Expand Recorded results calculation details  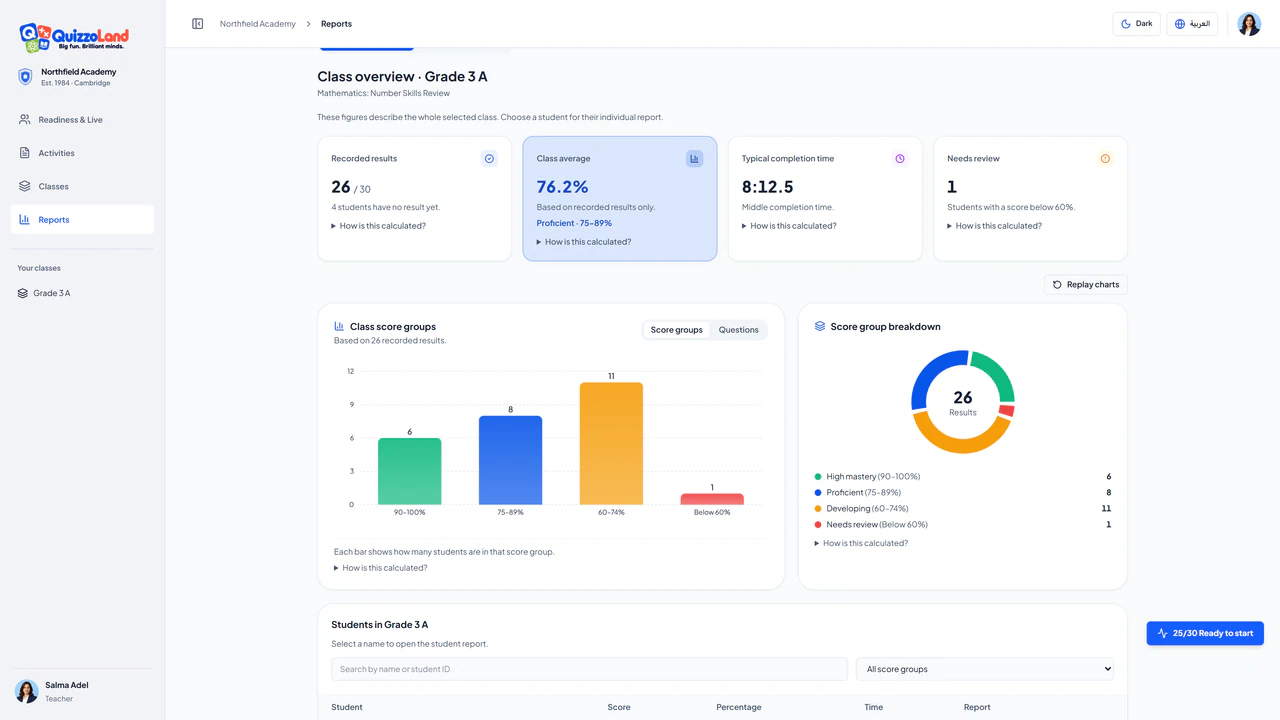pyautogui.click(x=379, y=226)
